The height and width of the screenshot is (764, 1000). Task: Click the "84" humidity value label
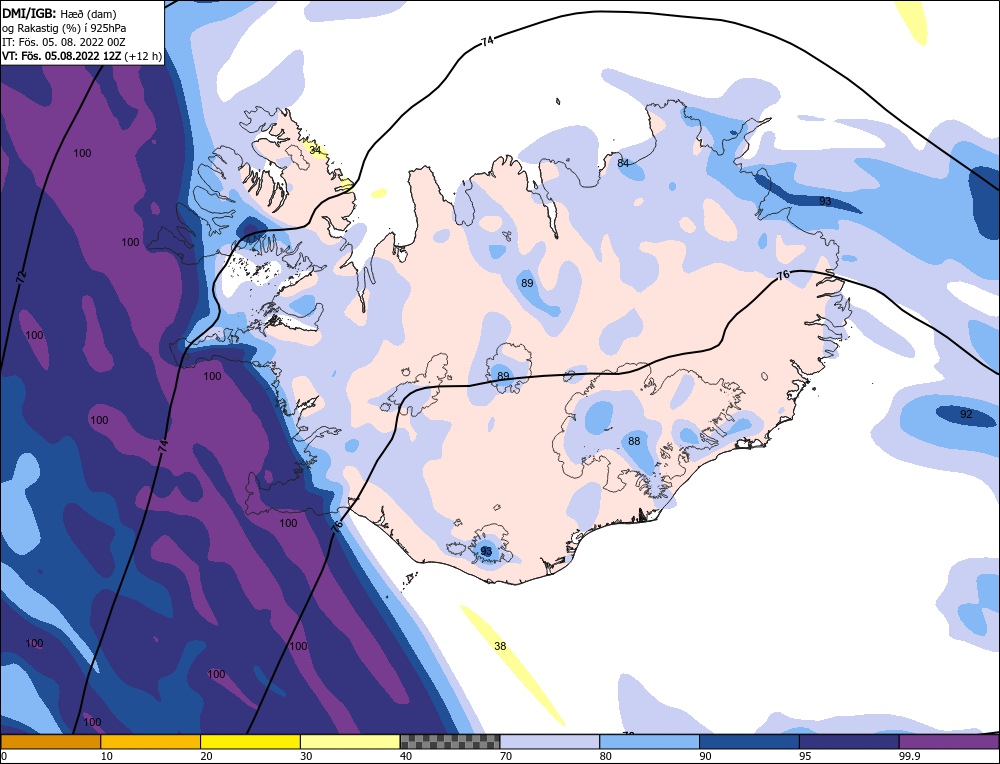tap(623, 163)
